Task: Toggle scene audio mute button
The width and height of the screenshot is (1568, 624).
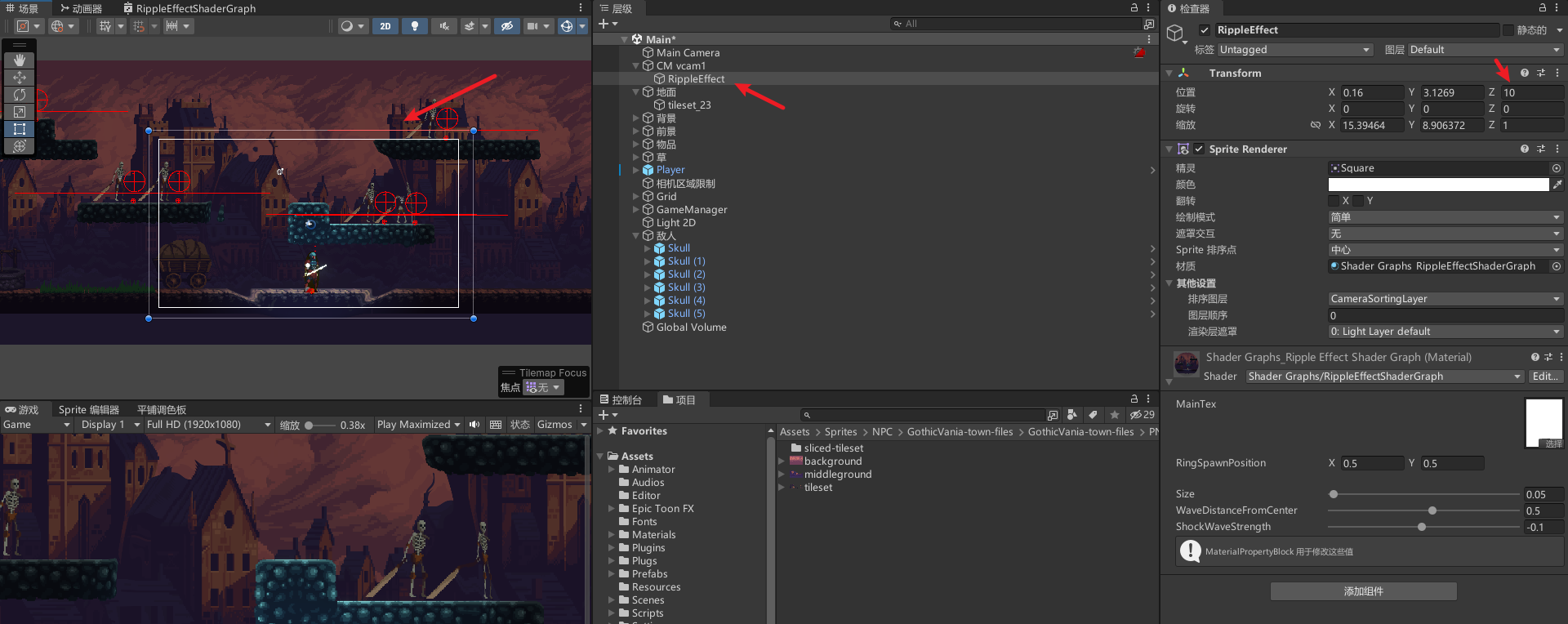Action: (444, 26)
